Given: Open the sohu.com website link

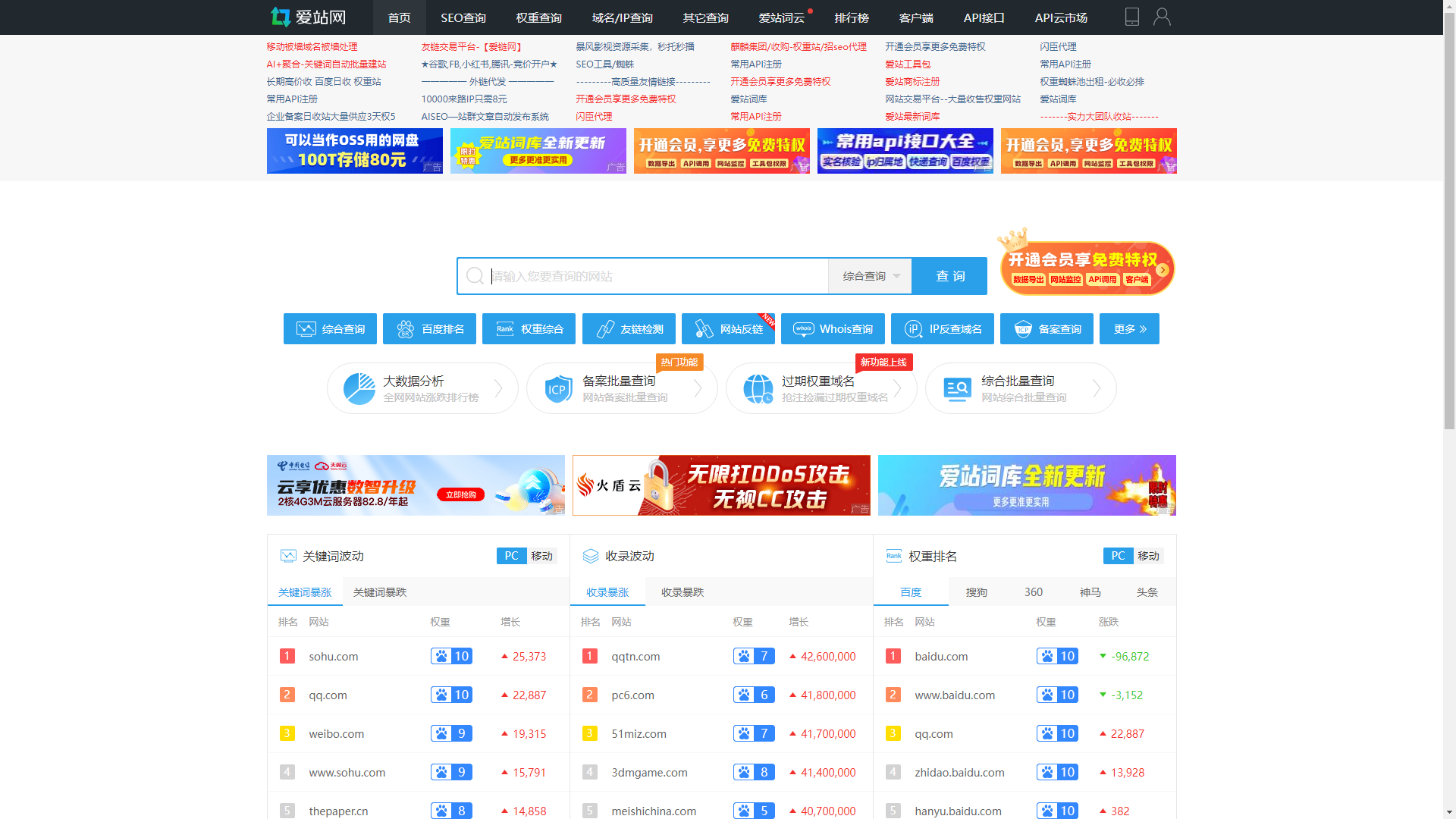Looking at the screenshot, I should (x=333, y=656).
